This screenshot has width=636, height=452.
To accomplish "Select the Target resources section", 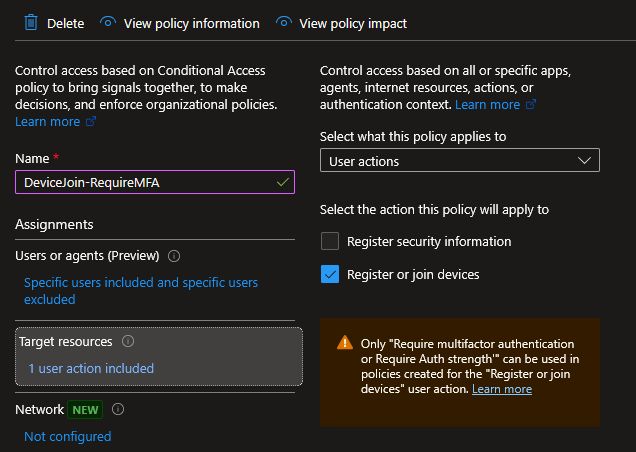I will pyautogui.click(x=158, y=355).
